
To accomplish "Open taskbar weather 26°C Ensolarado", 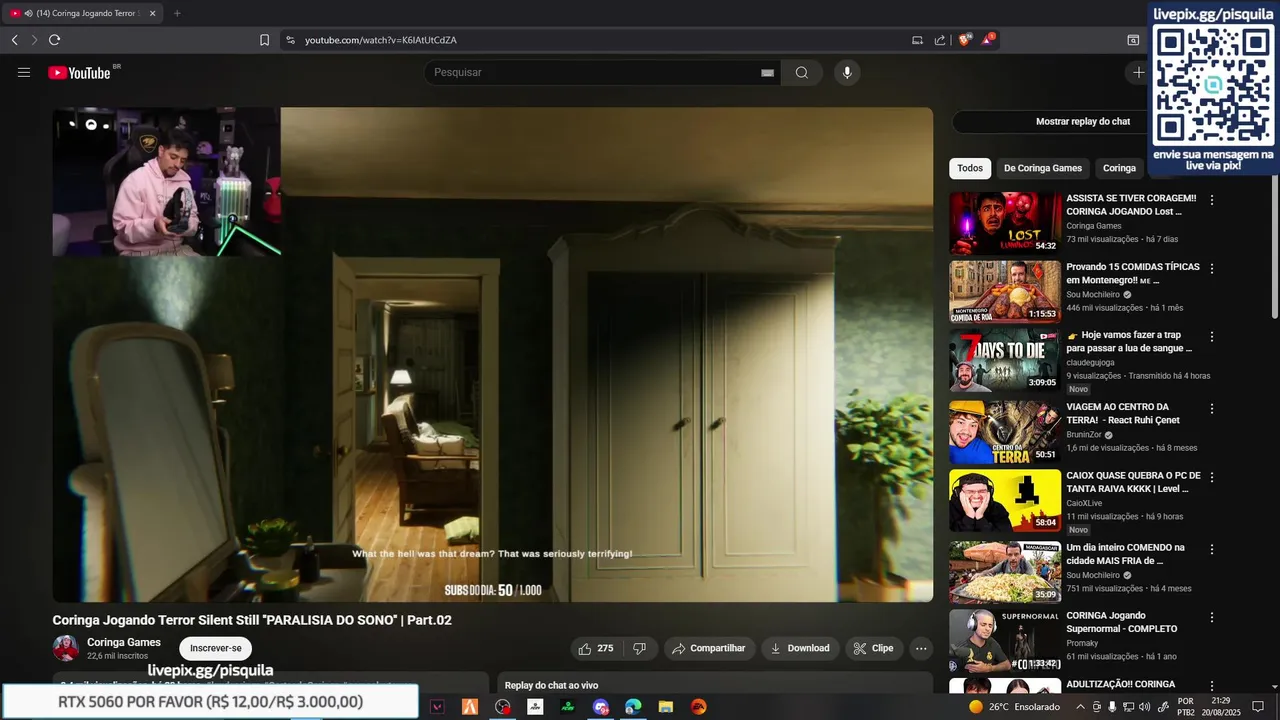I will [x=1015, y=707].
